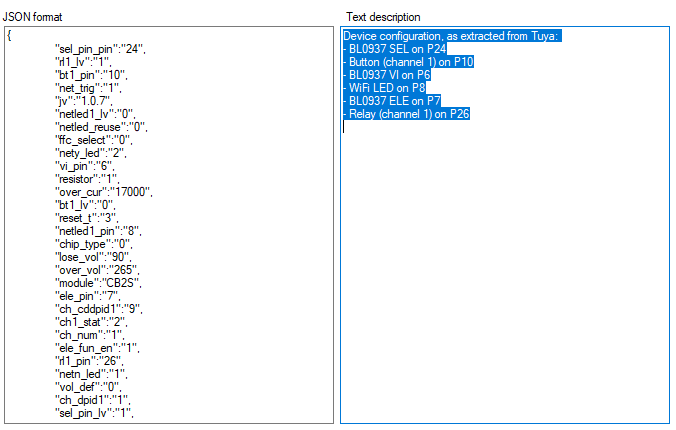Click the "over_cur":"17000" value line

pos(103,192)
